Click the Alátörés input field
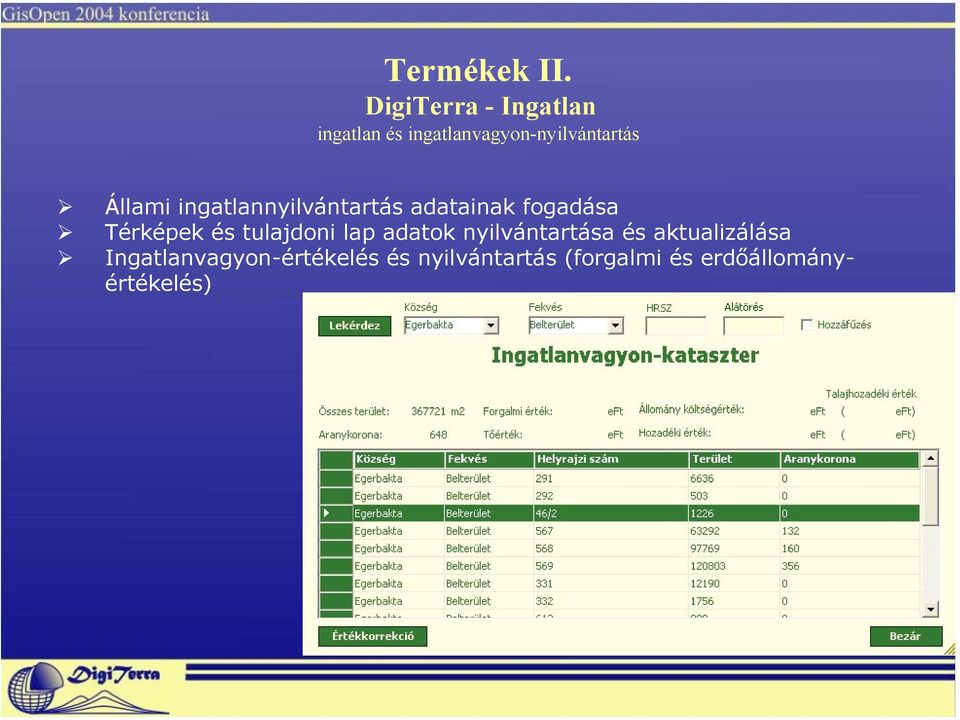960x720 pixels. coord(753,326)
